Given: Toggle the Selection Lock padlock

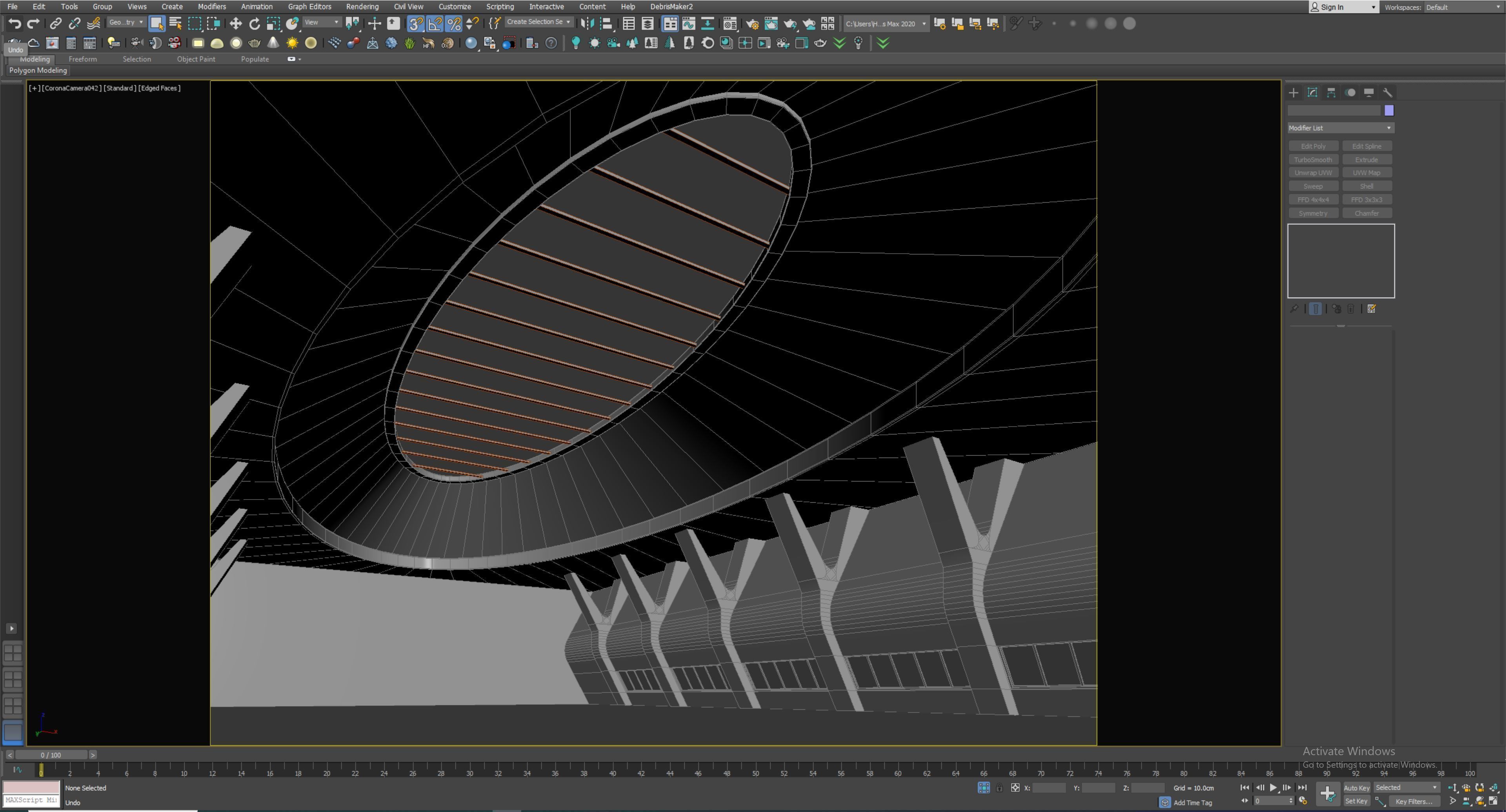Looking at the screenshot, I should click(999, 787).
